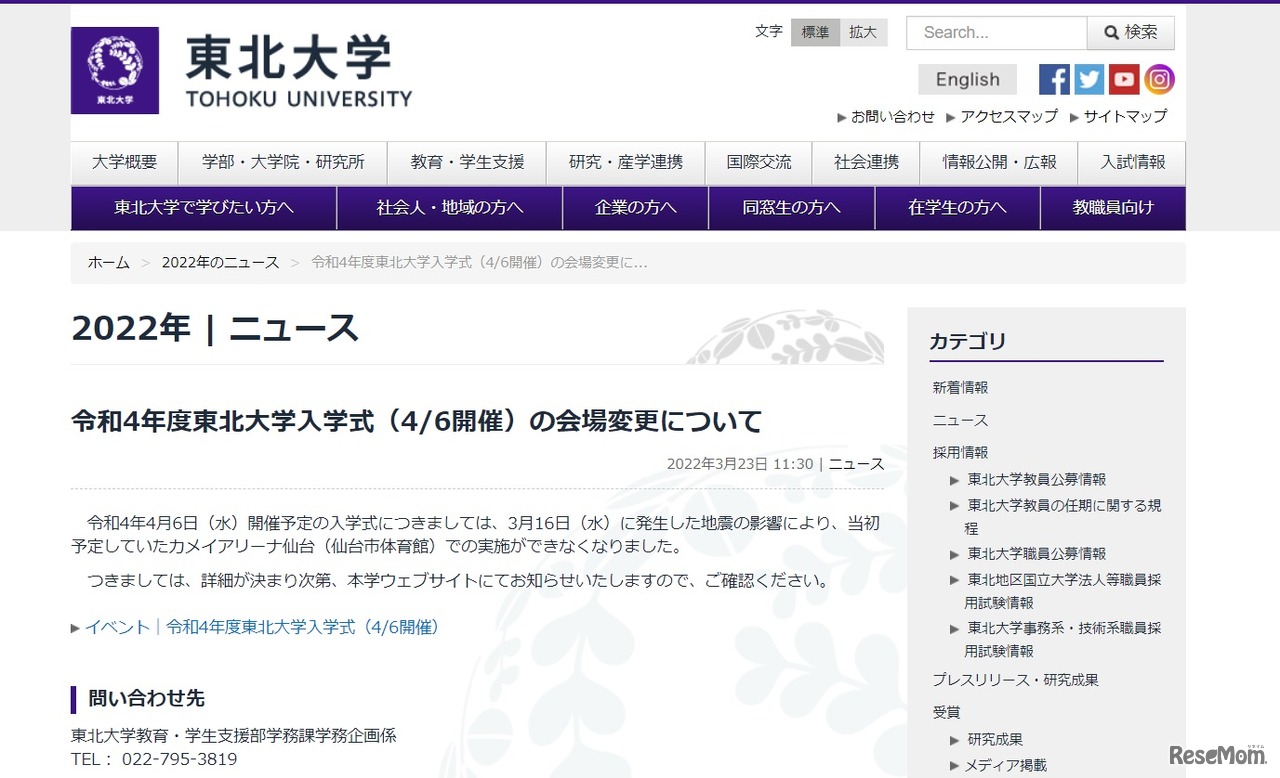Open the Twitter social icon
Screen dimensions: 1280x778
click(1089, 79)
